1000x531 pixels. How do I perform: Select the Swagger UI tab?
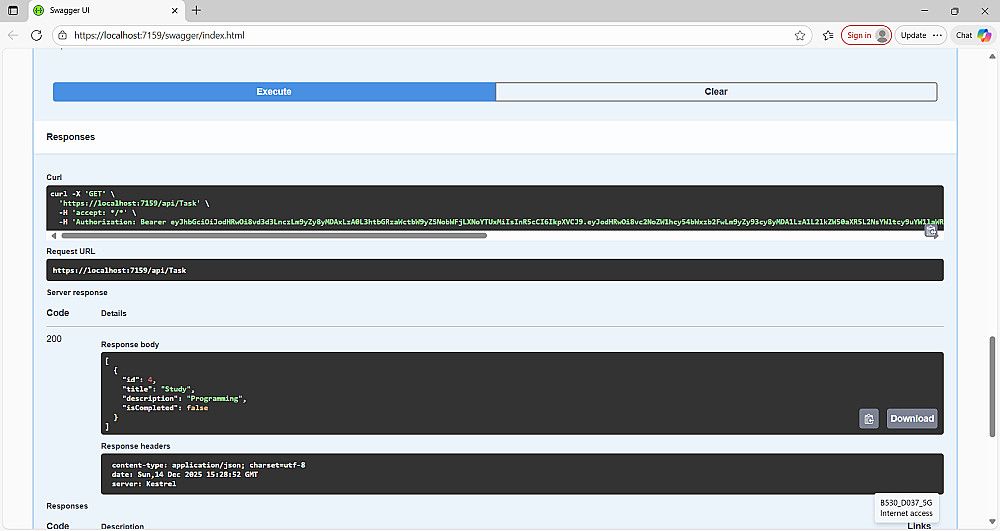(106, 11)
